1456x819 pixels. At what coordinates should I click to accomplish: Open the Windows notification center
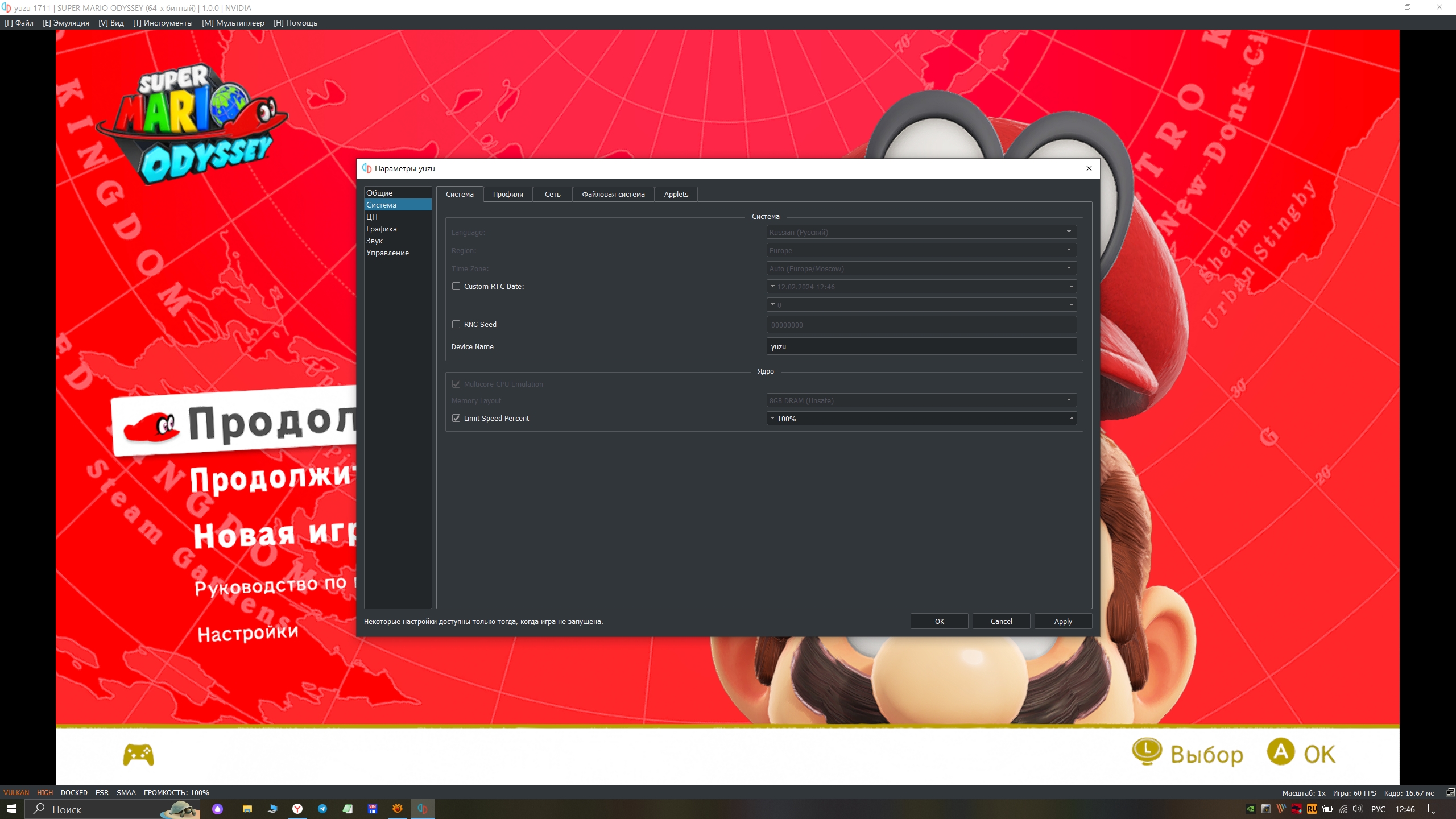(1433, 809)
